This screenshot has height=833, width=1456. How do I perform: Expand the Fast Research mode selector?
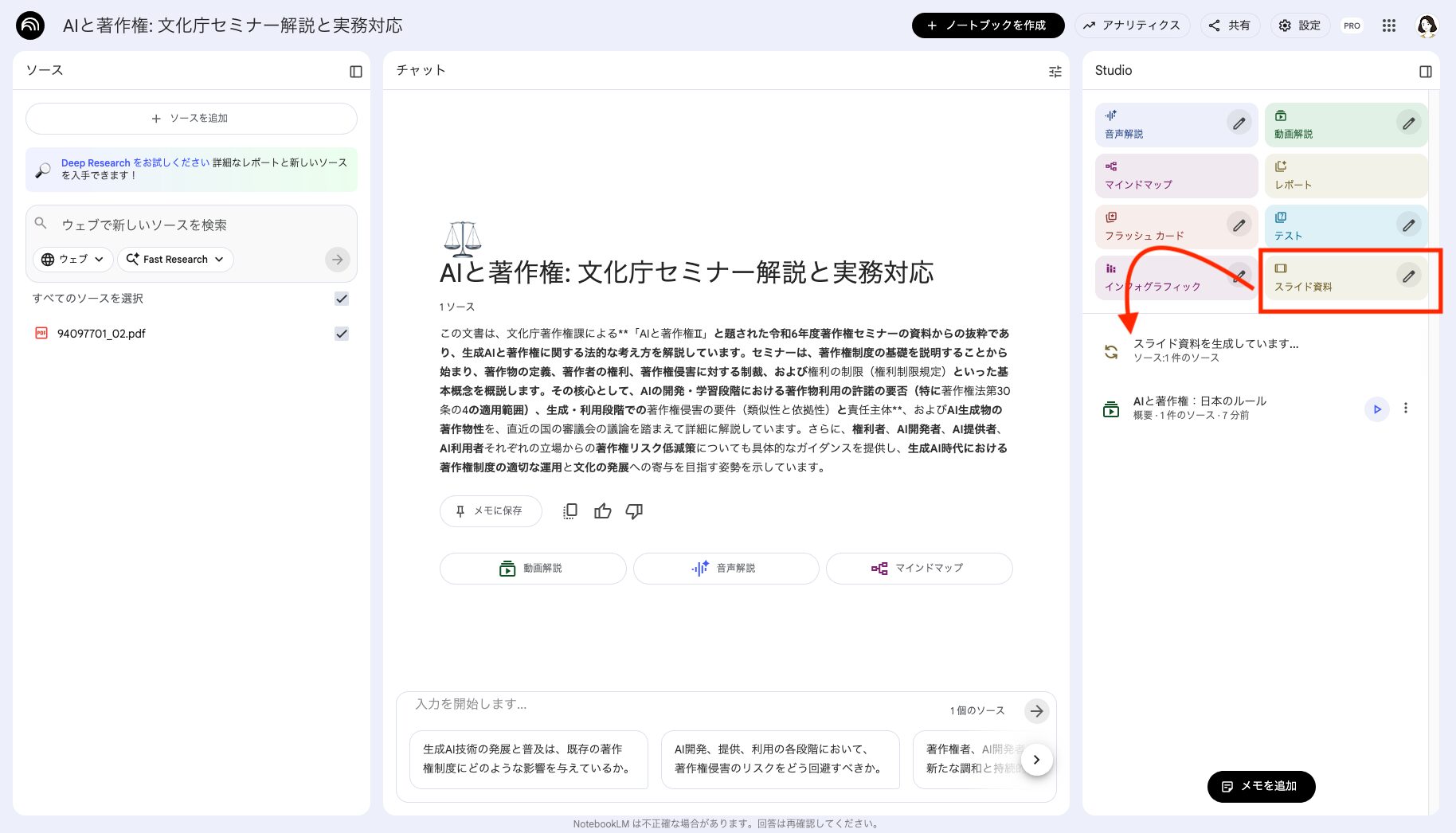pyautogui.click(x=174, y=259)
